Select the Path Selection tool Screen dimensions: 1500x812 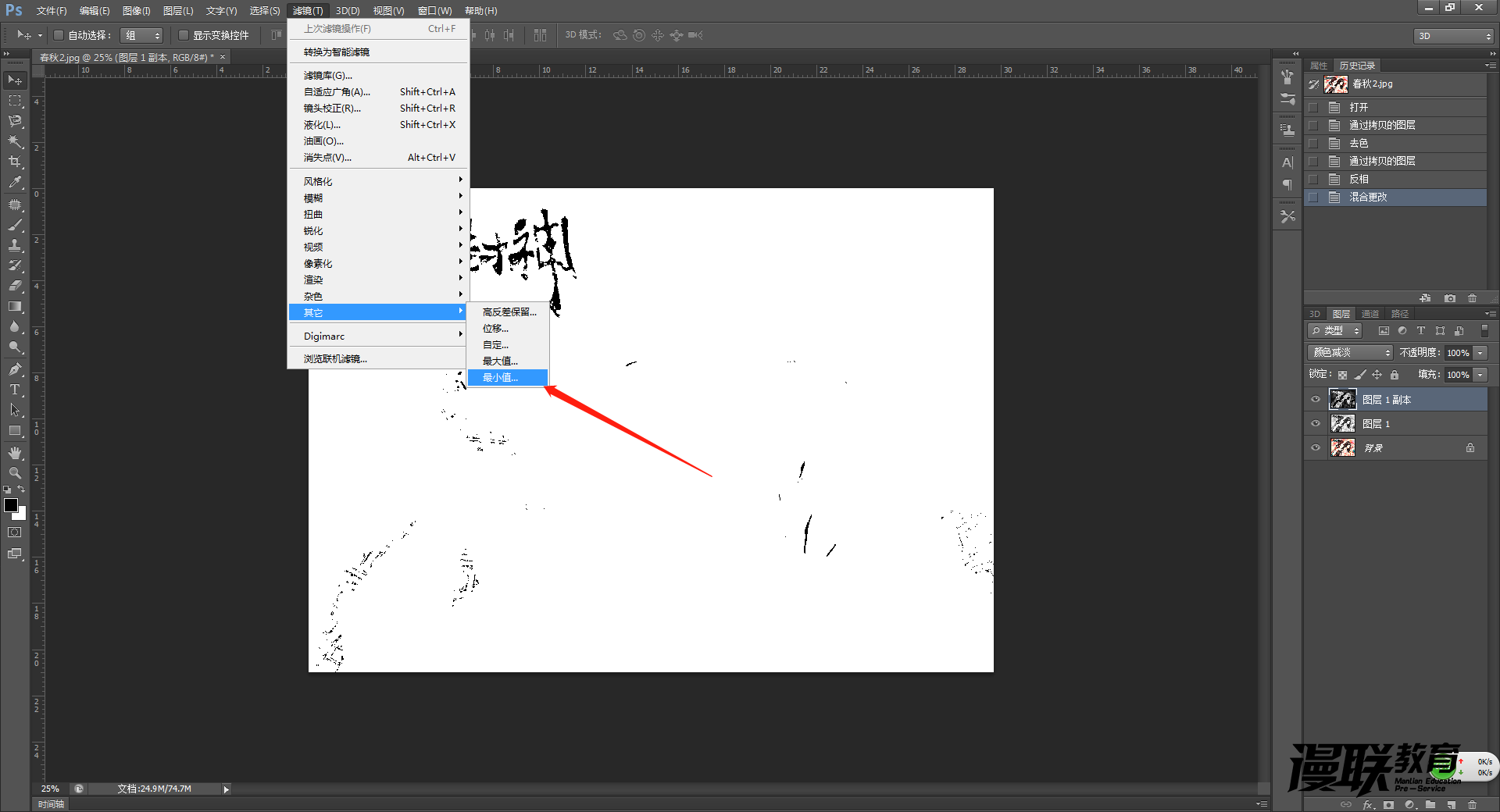click(x=15, y=410)
